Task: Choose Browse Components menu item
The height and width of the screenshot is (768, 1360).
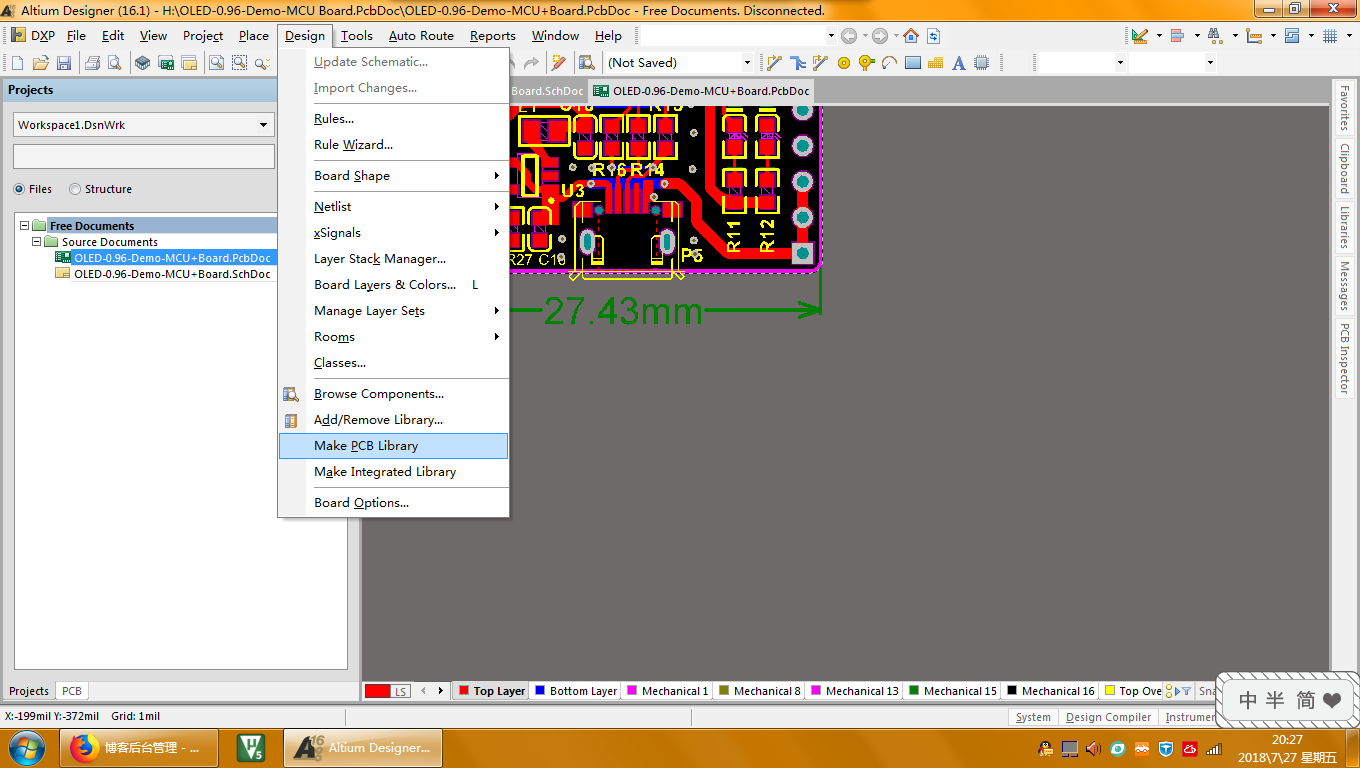Action: tap(393, 394)
